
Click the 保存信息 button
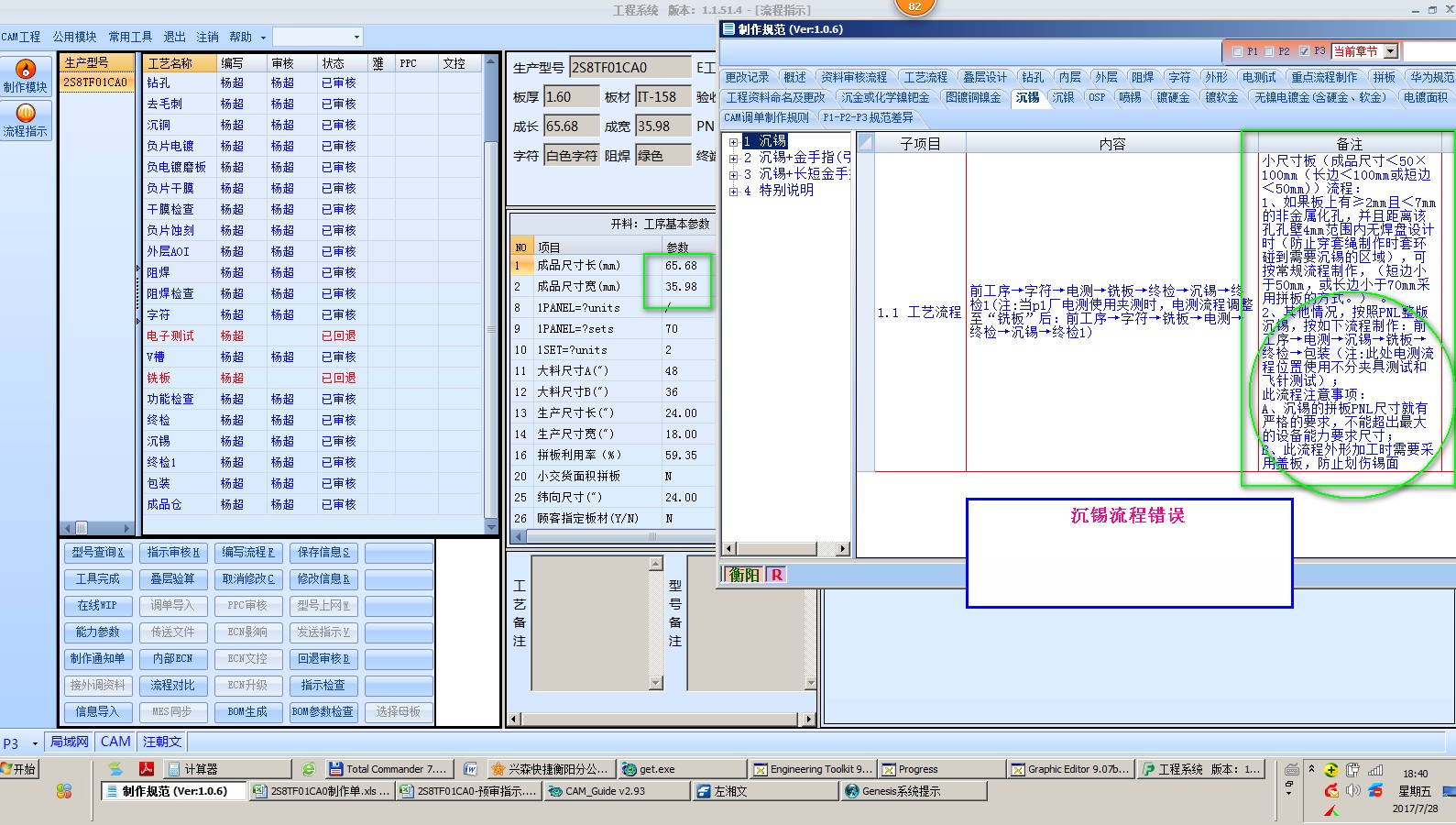pos(323,552)
